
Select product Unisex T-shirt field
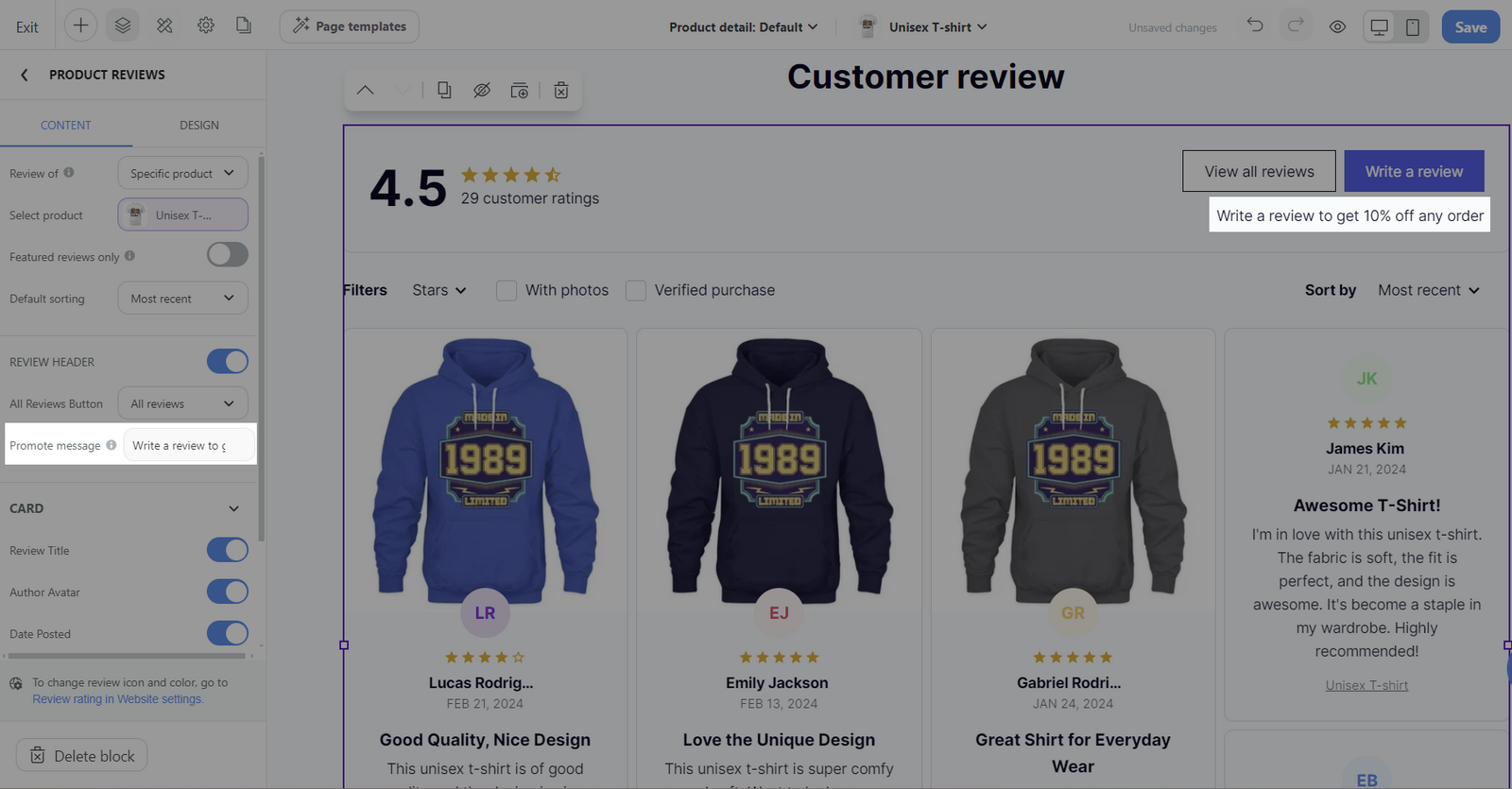pyautogui.click(x=182, y=214)
